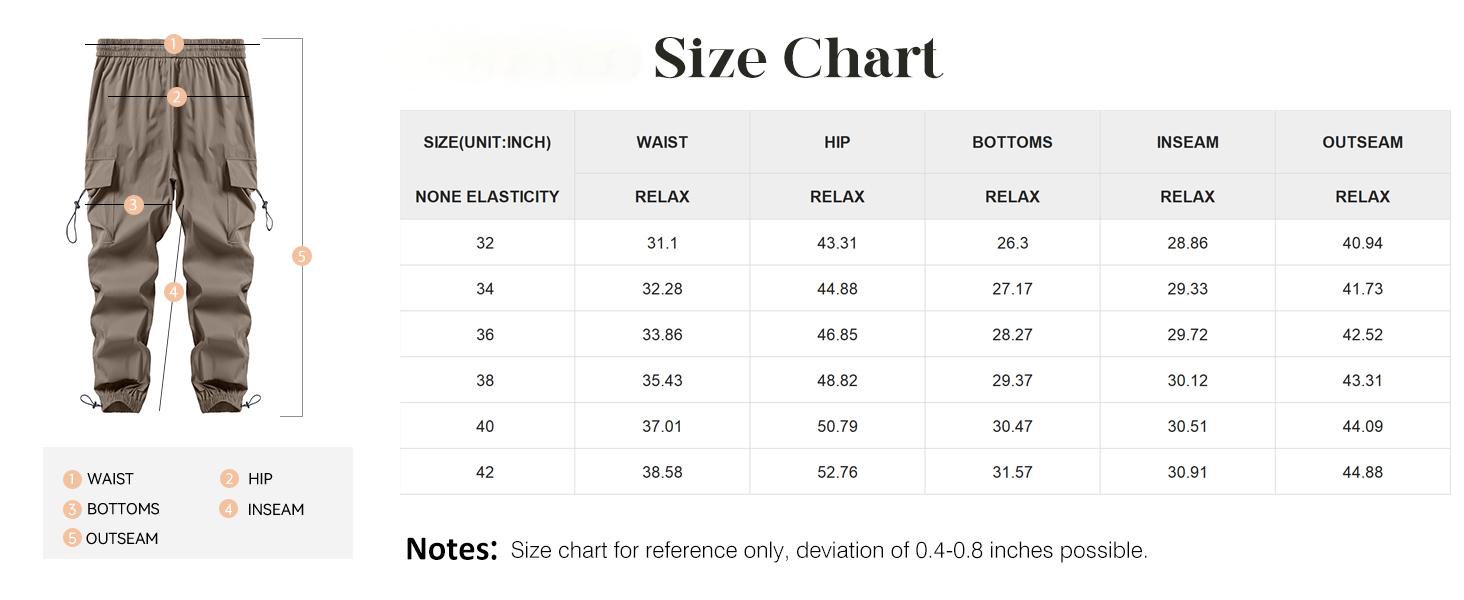Click the number 4 inseam marker on the pants

pos(174,292)
